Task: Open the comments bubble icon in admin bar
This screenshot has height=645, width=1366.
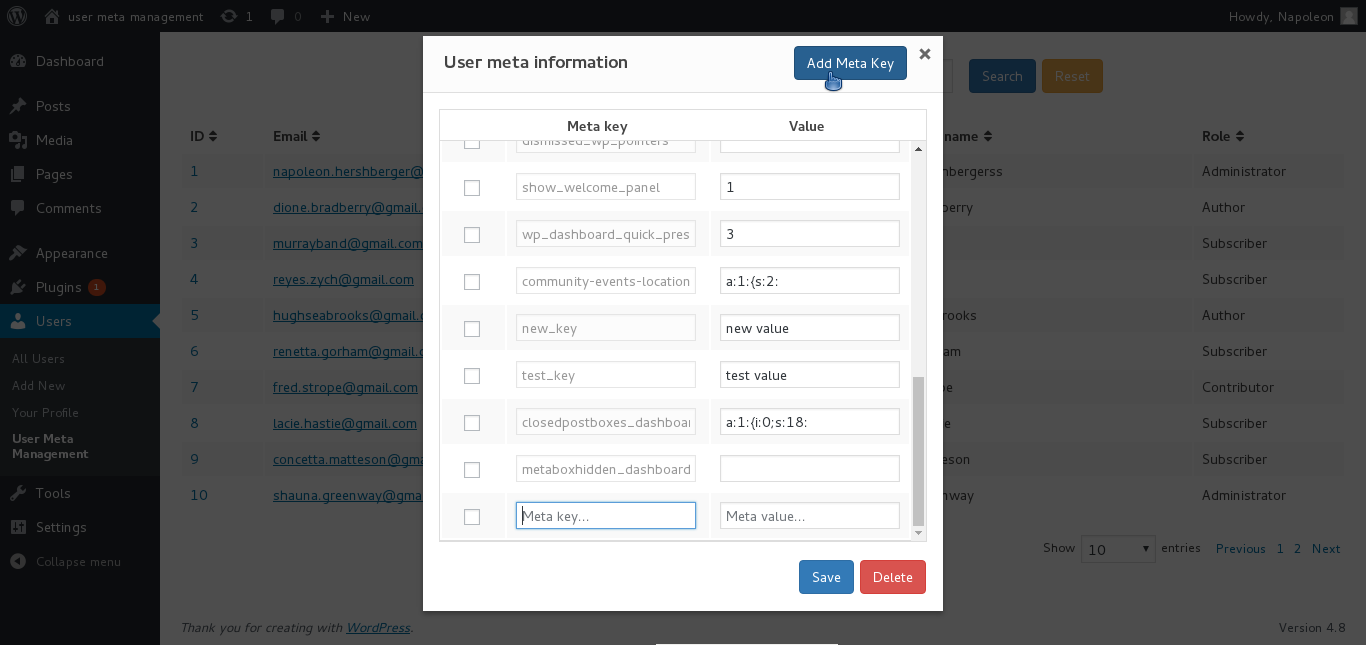Action: tap(277, 16)
